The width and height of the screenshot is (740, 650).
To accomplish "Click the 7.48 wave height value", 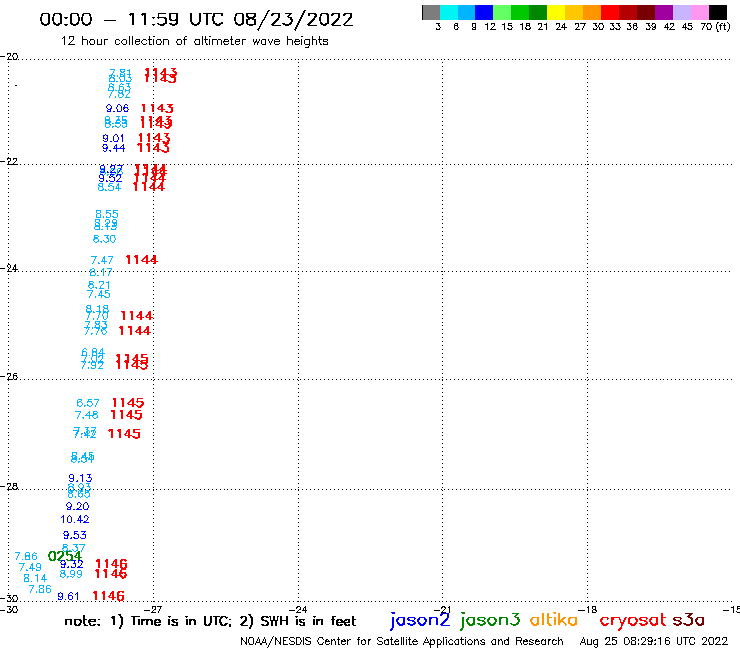I will (87, 415).
